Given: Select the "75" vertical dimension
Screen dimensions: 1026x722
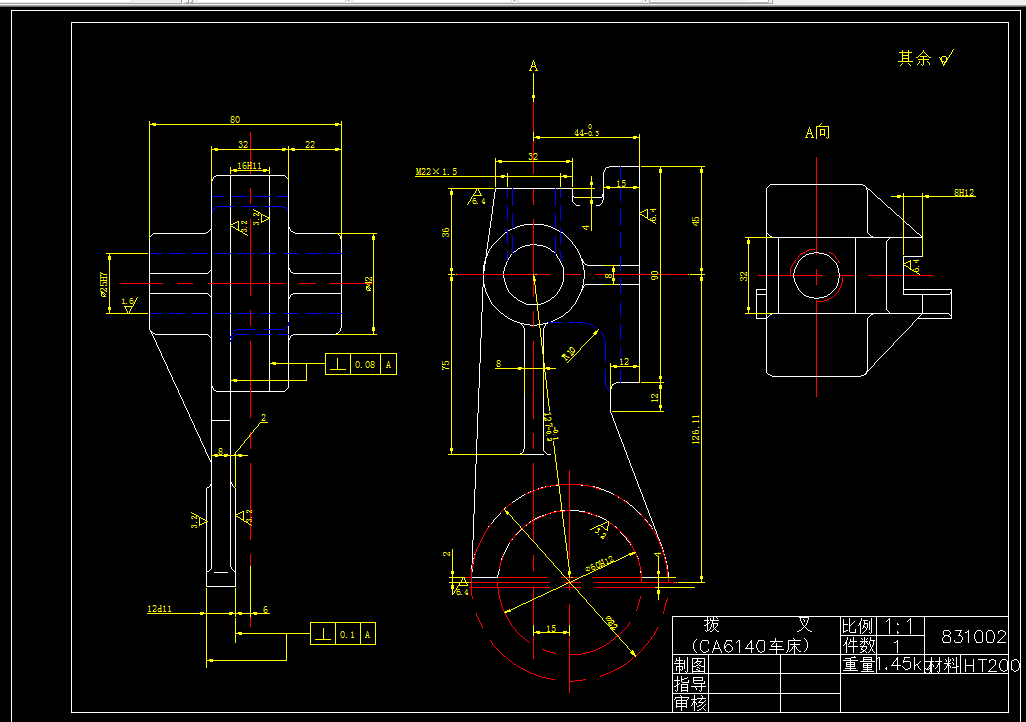Looking at the screenshot, I should pos(446,365).
